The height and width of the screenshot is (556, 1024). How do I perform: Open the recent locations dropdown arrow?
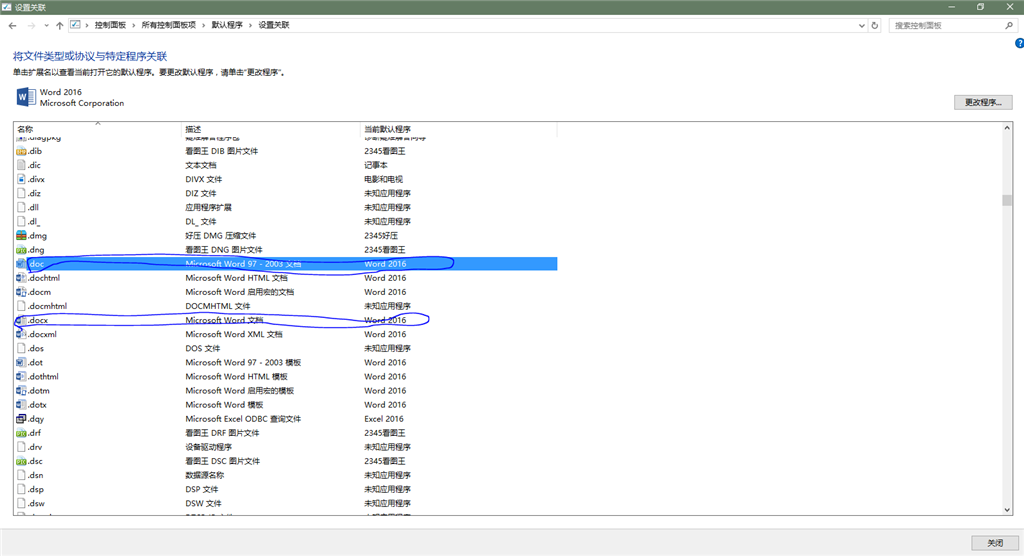(x=46, y=25)
